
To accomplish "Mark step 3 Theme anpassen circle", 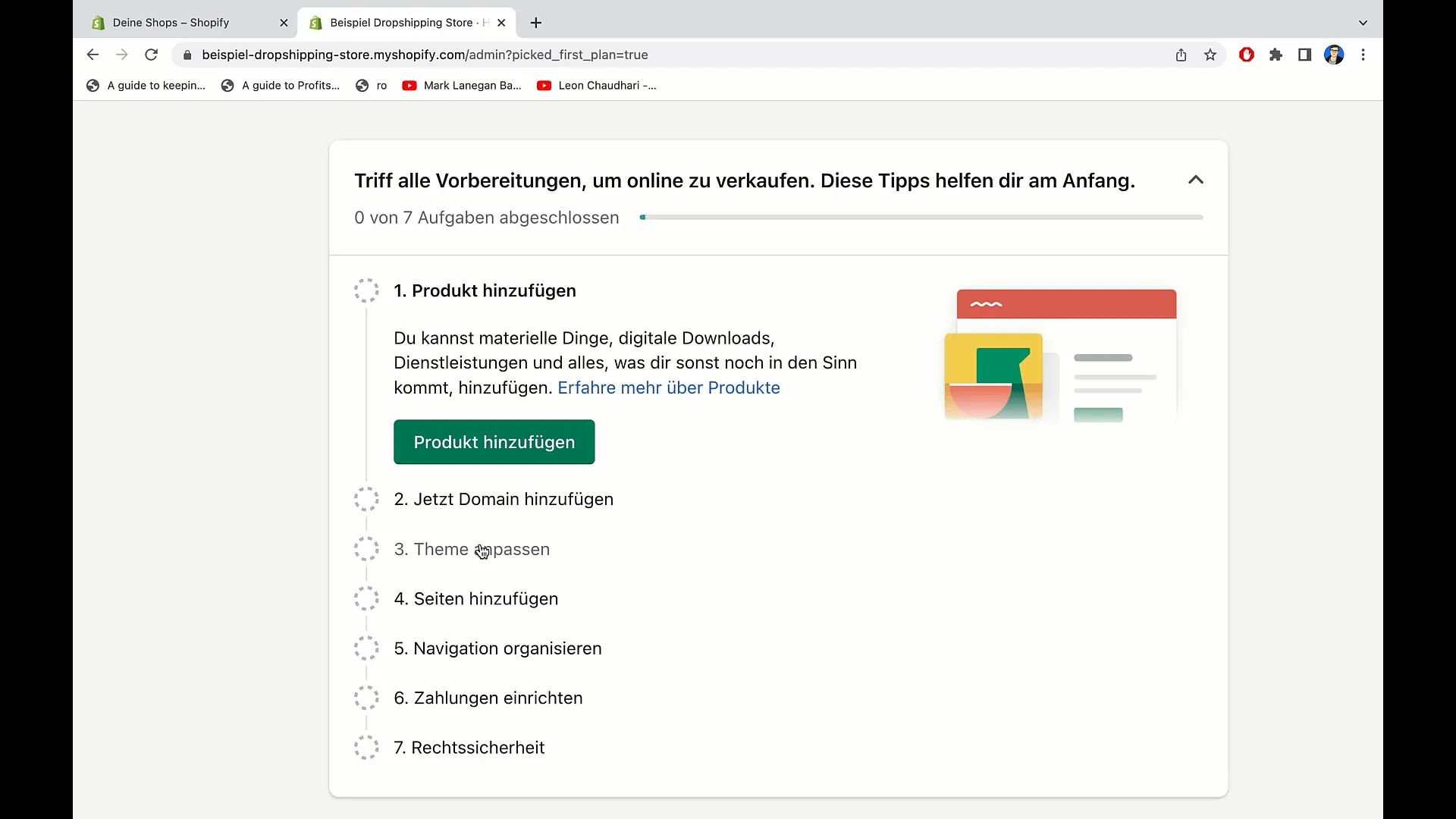I will click(x=366, y=549).
